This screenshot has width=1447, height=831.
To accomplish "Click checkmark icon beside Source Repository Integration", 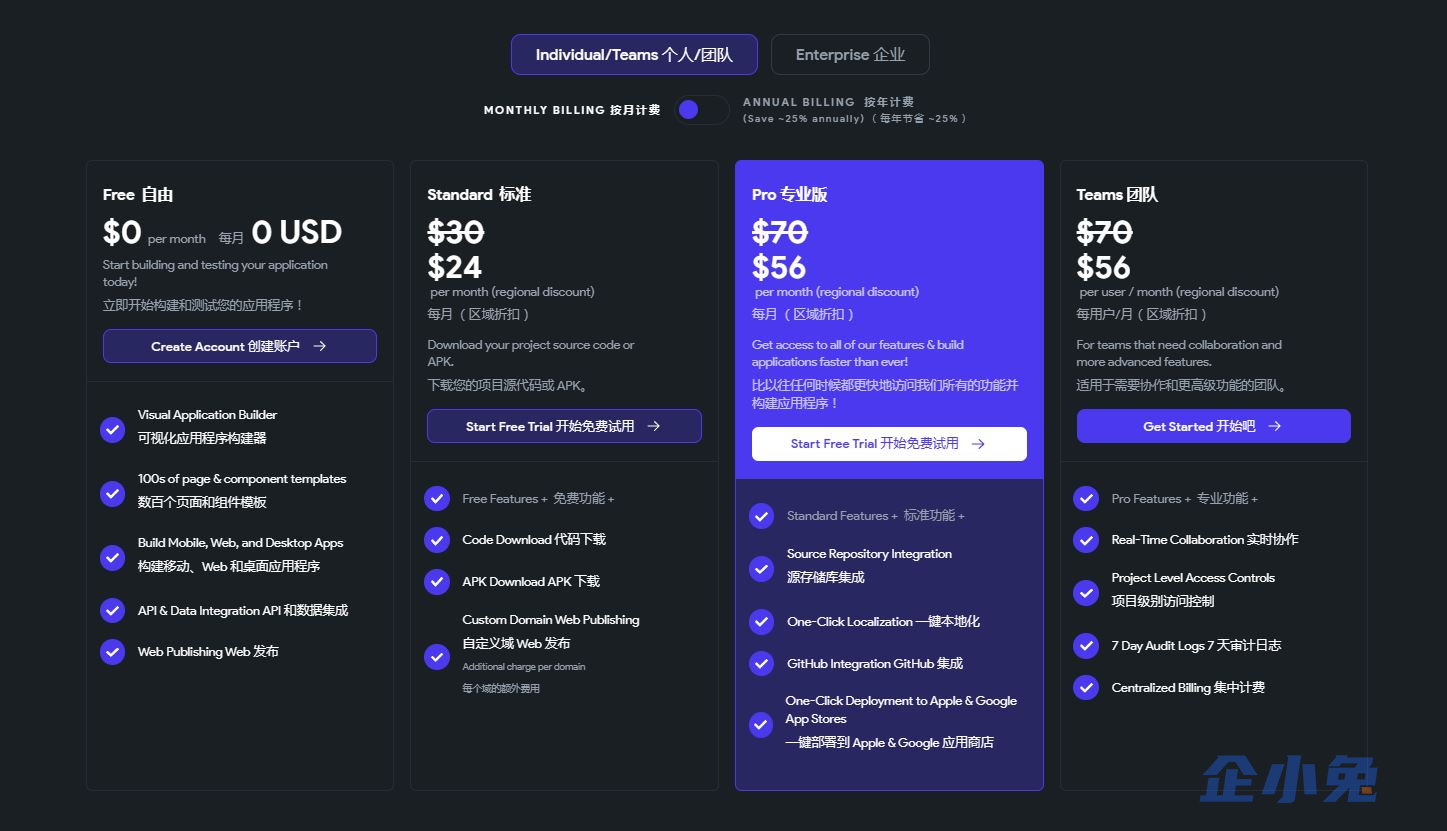I will 762,569.
